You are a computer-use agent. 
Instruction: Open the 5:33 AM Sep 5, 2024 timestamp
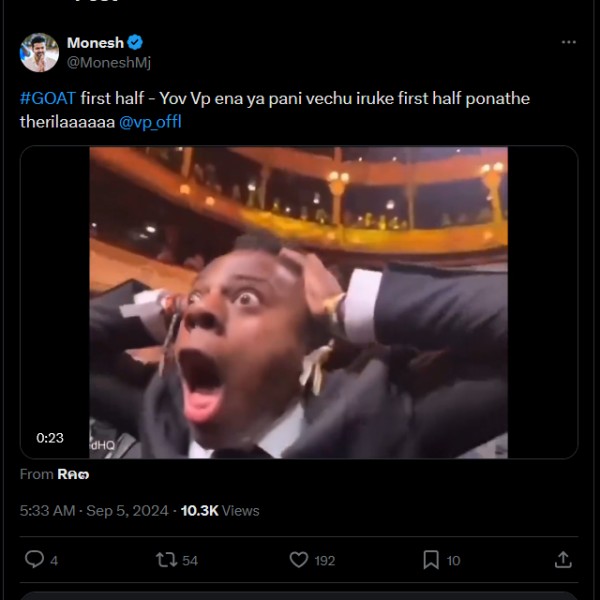pos(94,510)
